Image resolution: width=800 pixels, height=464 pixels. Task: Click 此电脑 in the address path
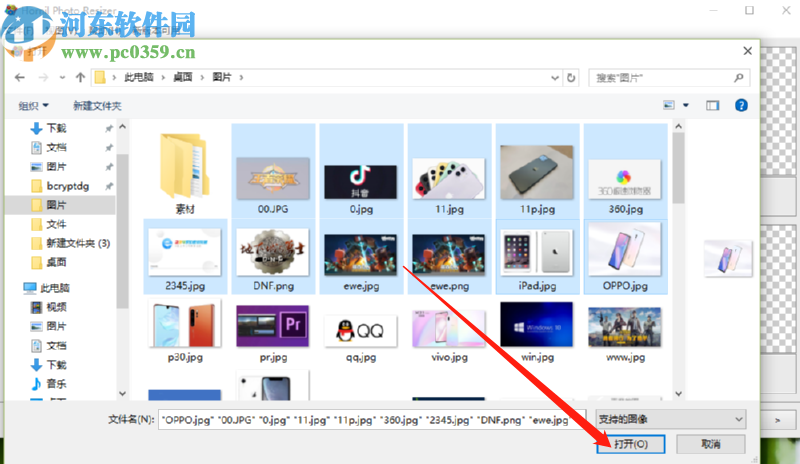click(x=139, y=77)
